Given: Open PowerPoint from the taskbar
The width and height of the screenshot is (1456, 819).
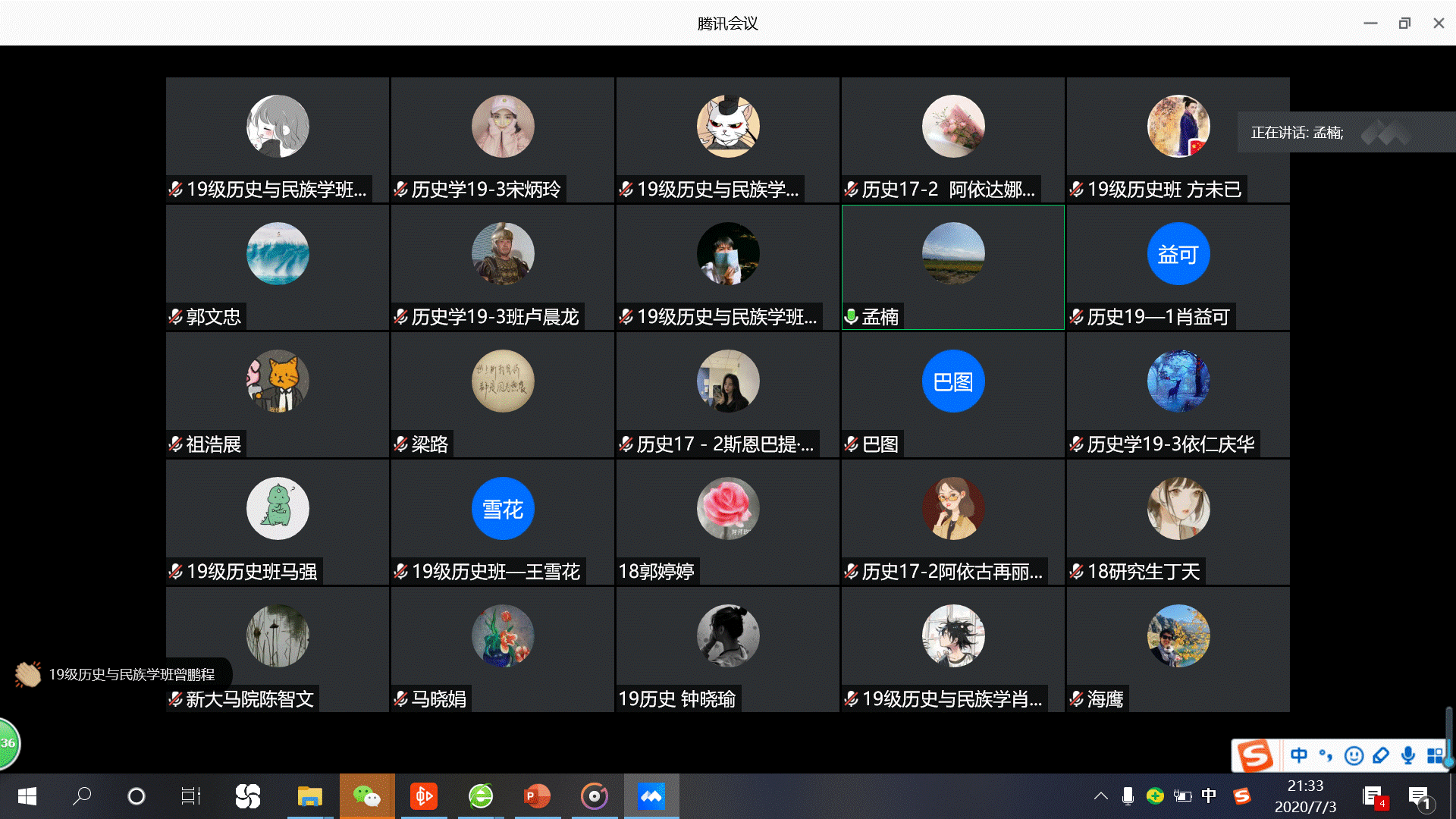Looking at the screenshot, I should 537,796.
